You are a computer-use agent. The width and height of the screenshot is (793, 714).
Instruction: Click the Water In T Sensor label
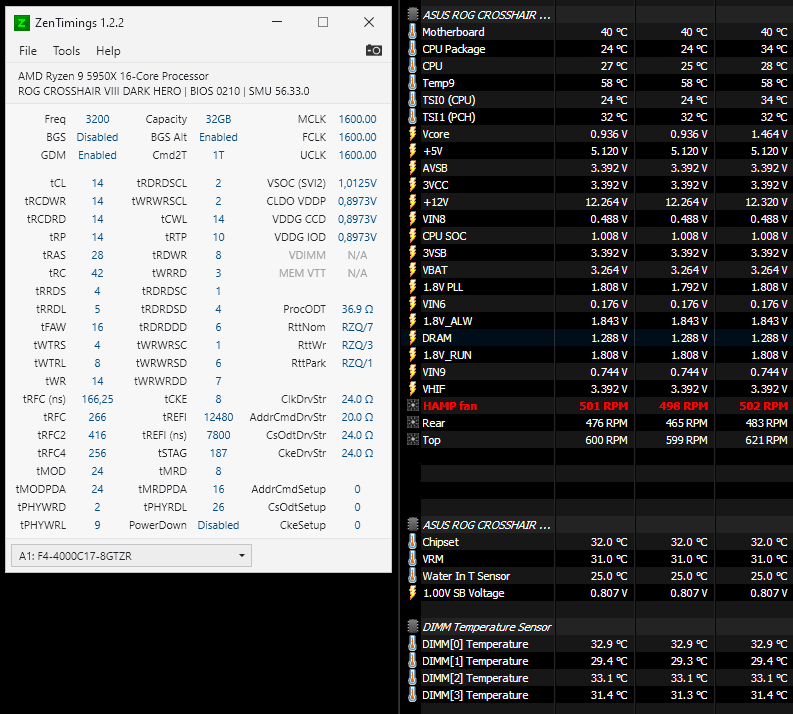(x=466, y=576)
